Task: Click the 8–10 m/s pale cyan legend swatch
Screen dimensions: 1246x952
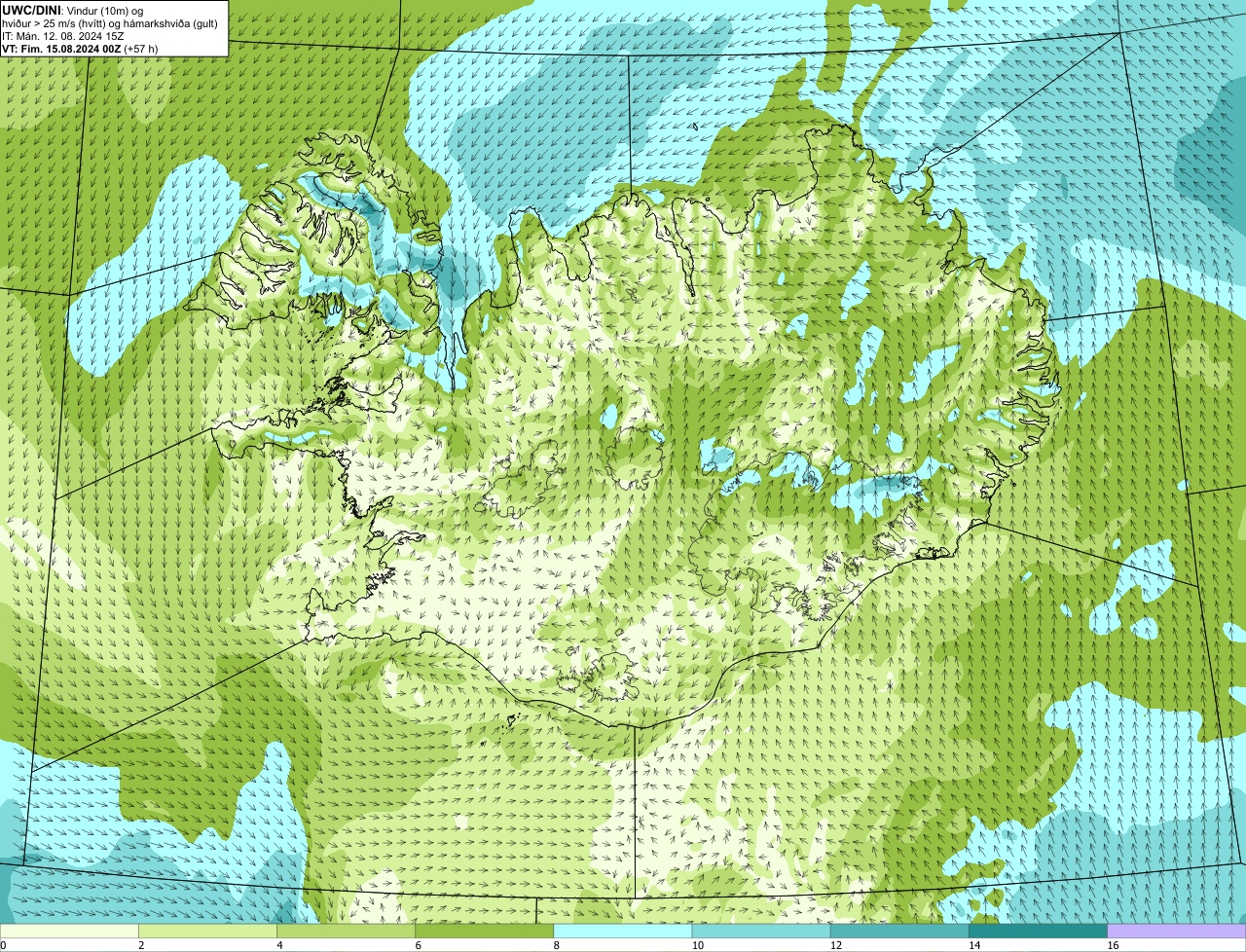Action: click(623, 932)
